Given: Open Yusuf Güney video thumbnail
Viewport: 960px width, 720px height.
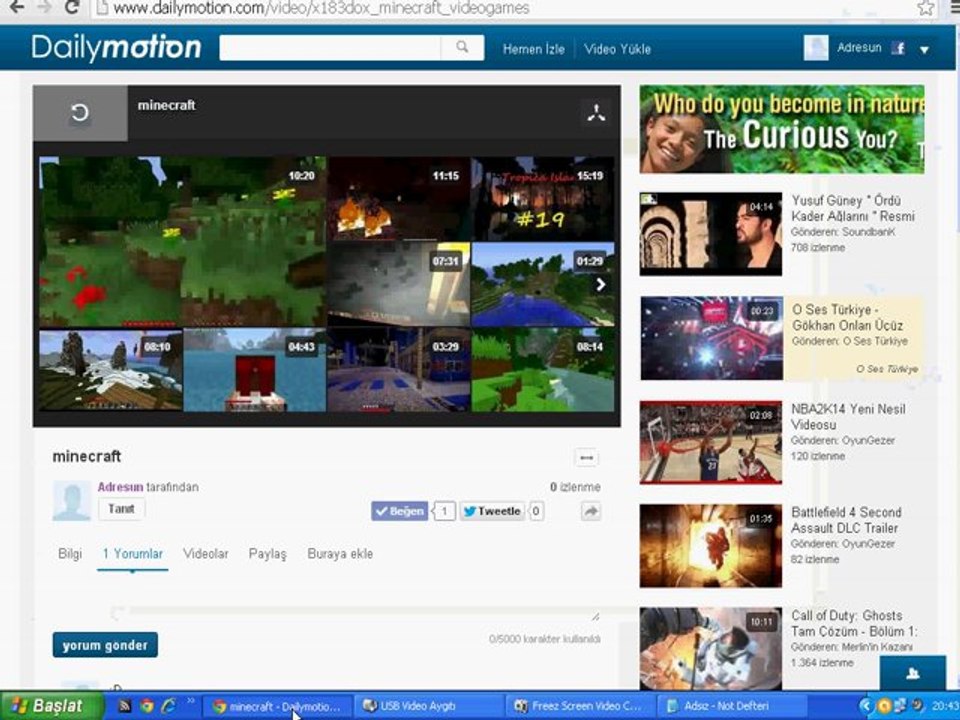Looking at the screenshot, I should click(x=711, y=234).
